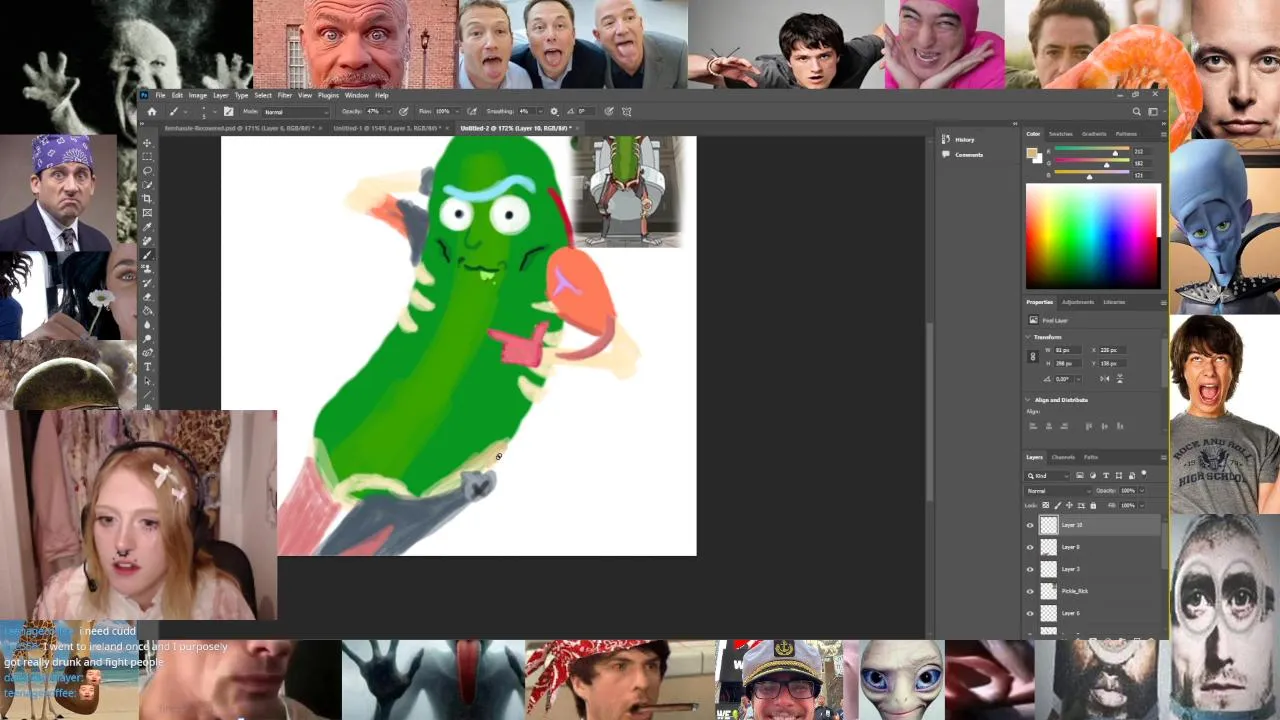Open Smoothing value dropdown
The width and height of the screenshot is (1280, 720).
coord(541,112)
